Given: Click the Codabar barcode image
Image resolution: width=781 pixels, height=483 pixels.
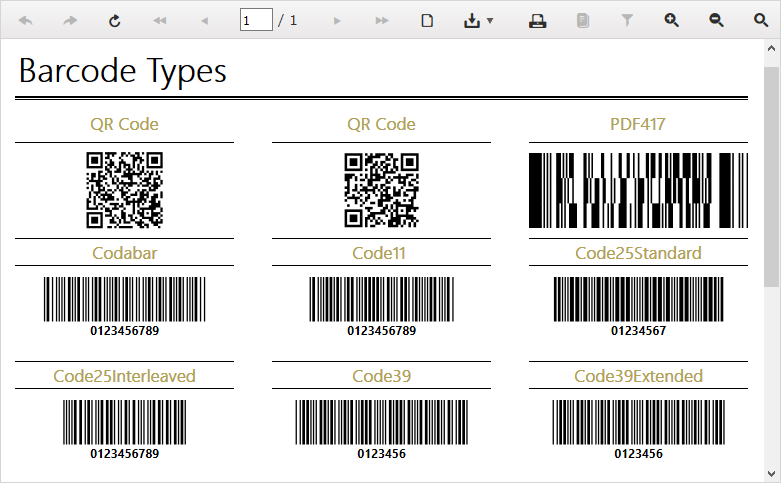Looking at the screenshot, I should point(125,299).
